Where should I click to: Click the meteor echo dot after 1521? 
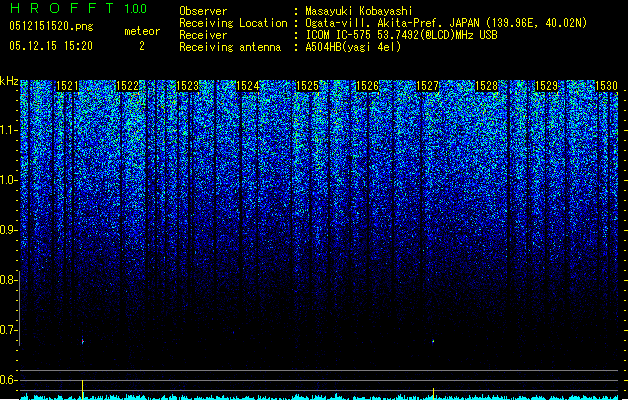point(83,341)
